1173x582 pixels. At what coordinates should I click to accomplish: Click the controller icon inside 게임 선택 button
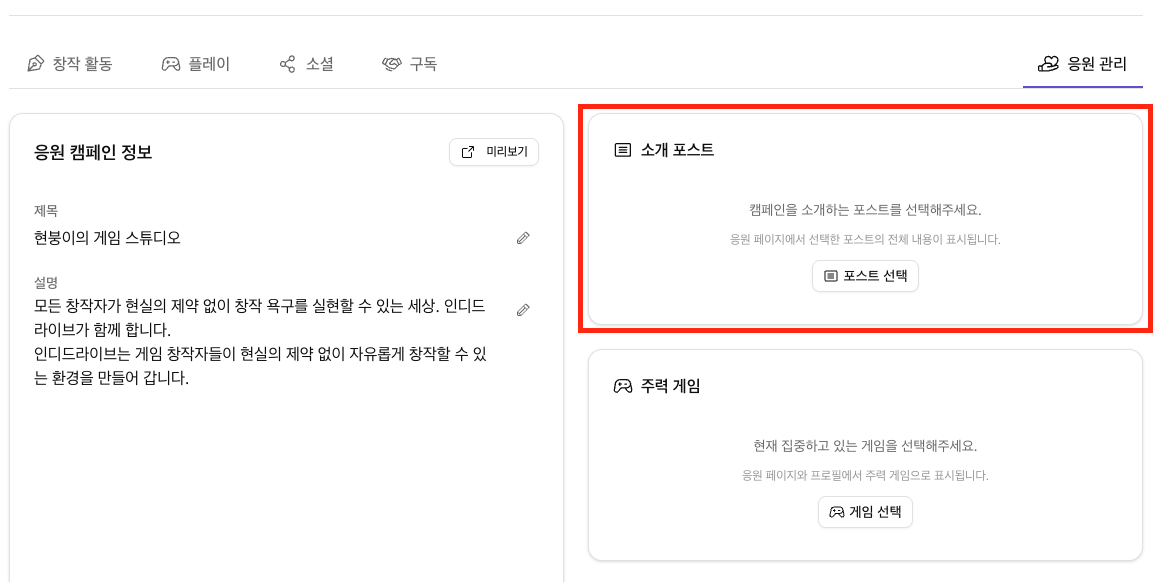click(x=835, y=512)
